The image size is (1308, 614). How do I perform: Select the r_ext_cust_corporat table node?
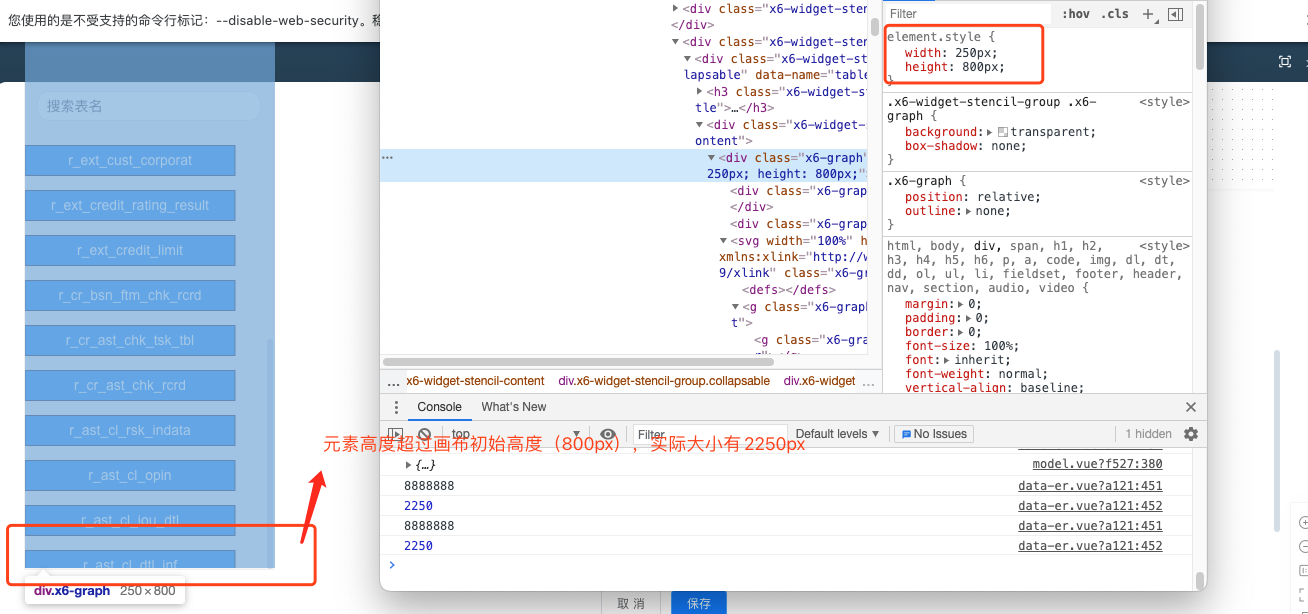(130, 160)
